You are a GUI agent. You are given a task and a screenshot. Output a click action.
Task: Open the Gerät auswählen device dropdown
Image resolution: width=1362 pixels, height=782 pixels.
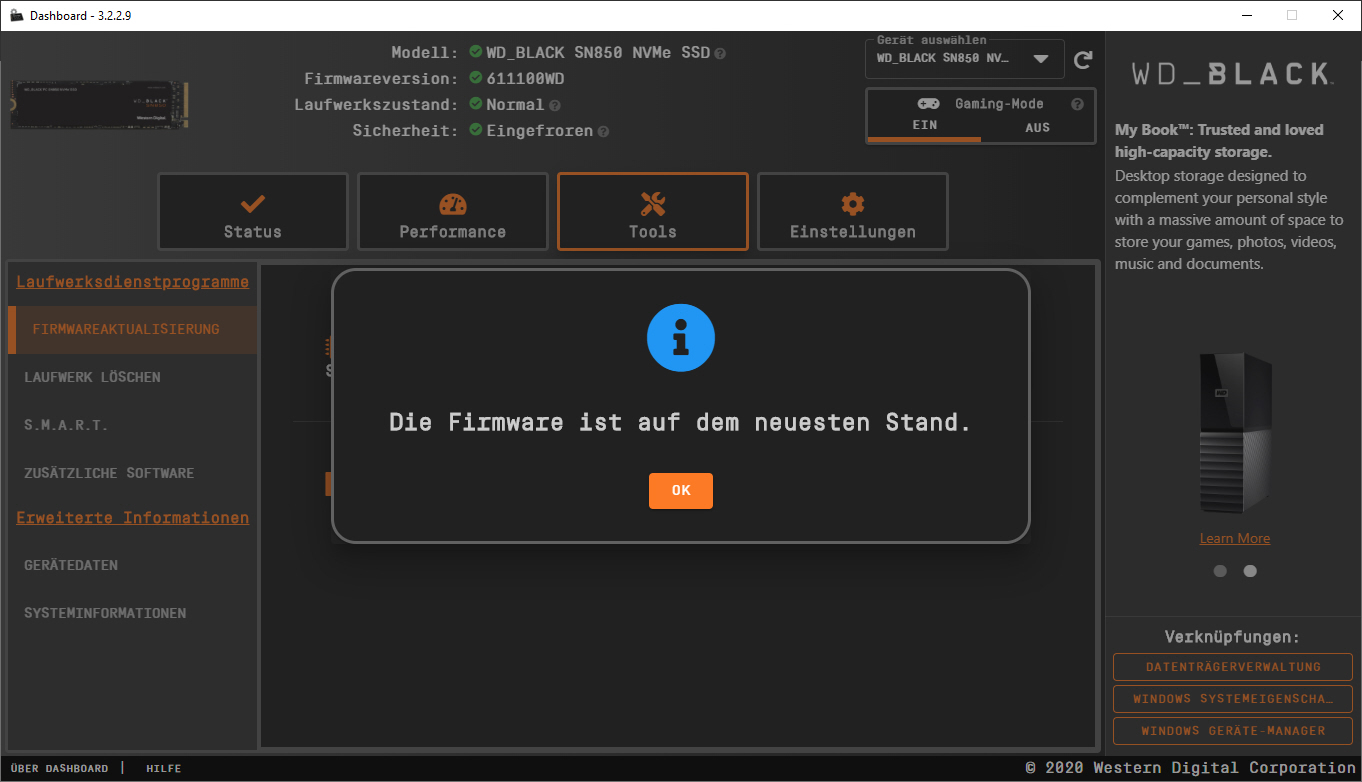965,58
